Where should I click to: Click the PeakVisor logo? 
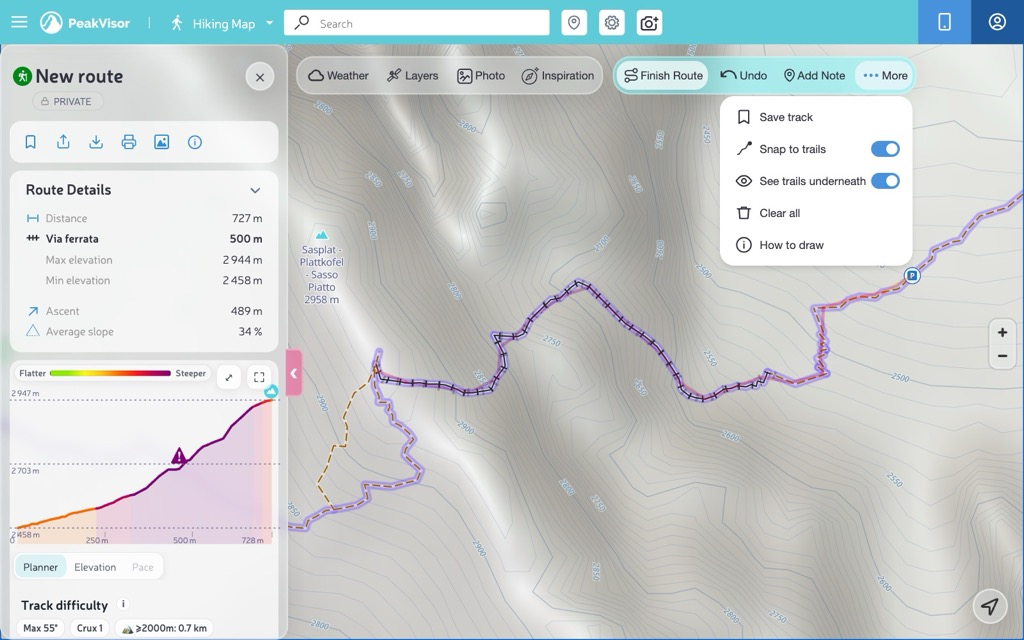[85, 23]
